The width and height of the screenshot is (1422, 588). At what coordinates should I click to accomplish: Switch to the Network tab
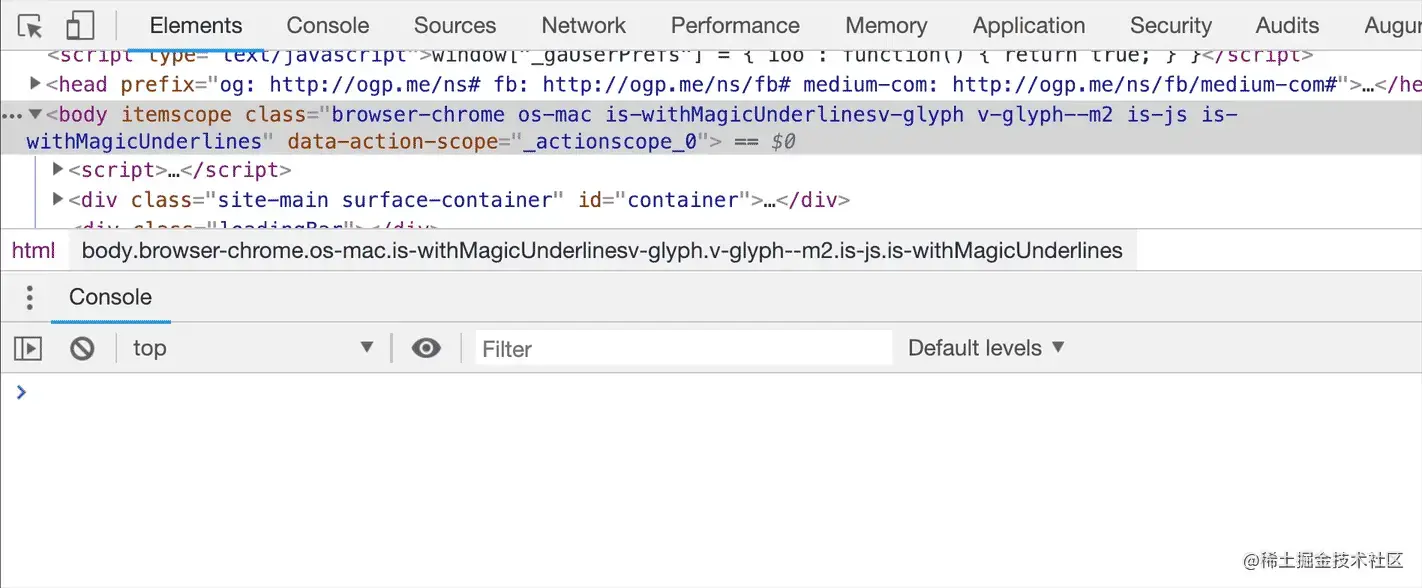tap(583, 26)
